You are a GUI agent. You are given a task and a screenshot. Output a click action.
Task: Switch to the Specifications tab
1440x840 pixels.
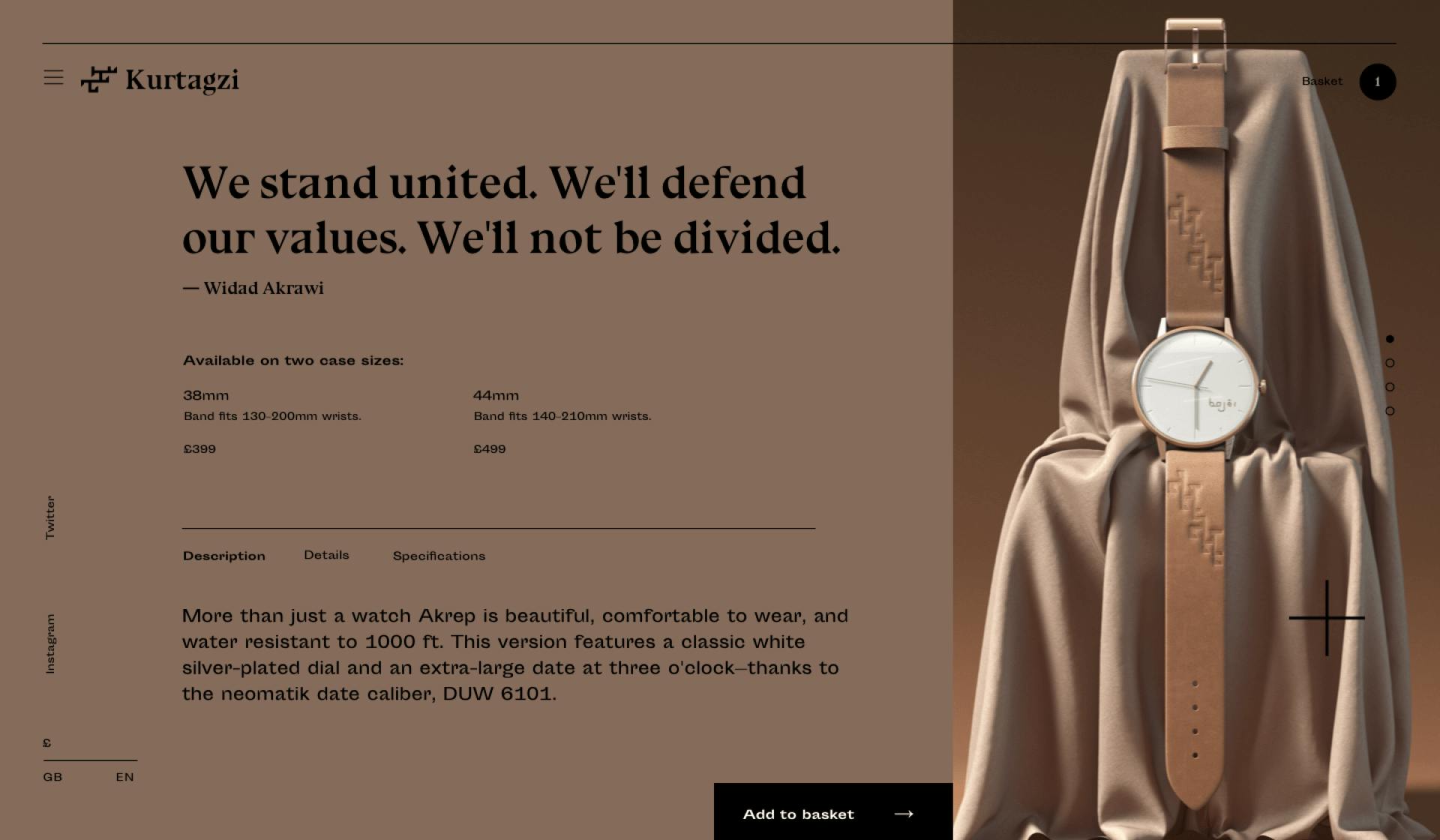[x=439, y=556]
